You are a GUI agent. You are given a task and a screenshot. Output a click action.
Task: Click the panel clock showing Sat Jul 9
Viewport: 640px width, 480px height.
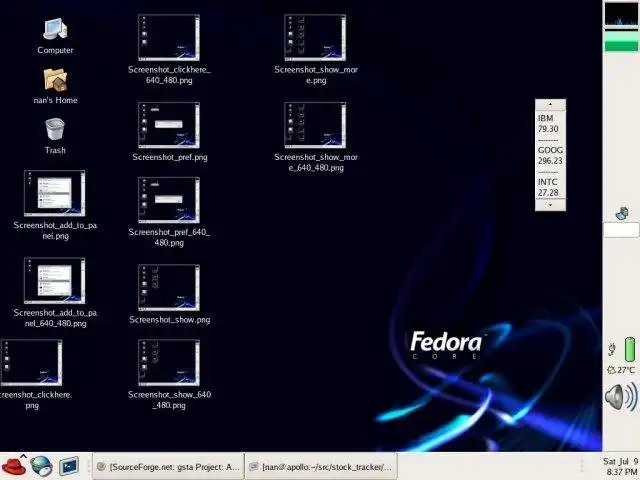pos(620,466)
